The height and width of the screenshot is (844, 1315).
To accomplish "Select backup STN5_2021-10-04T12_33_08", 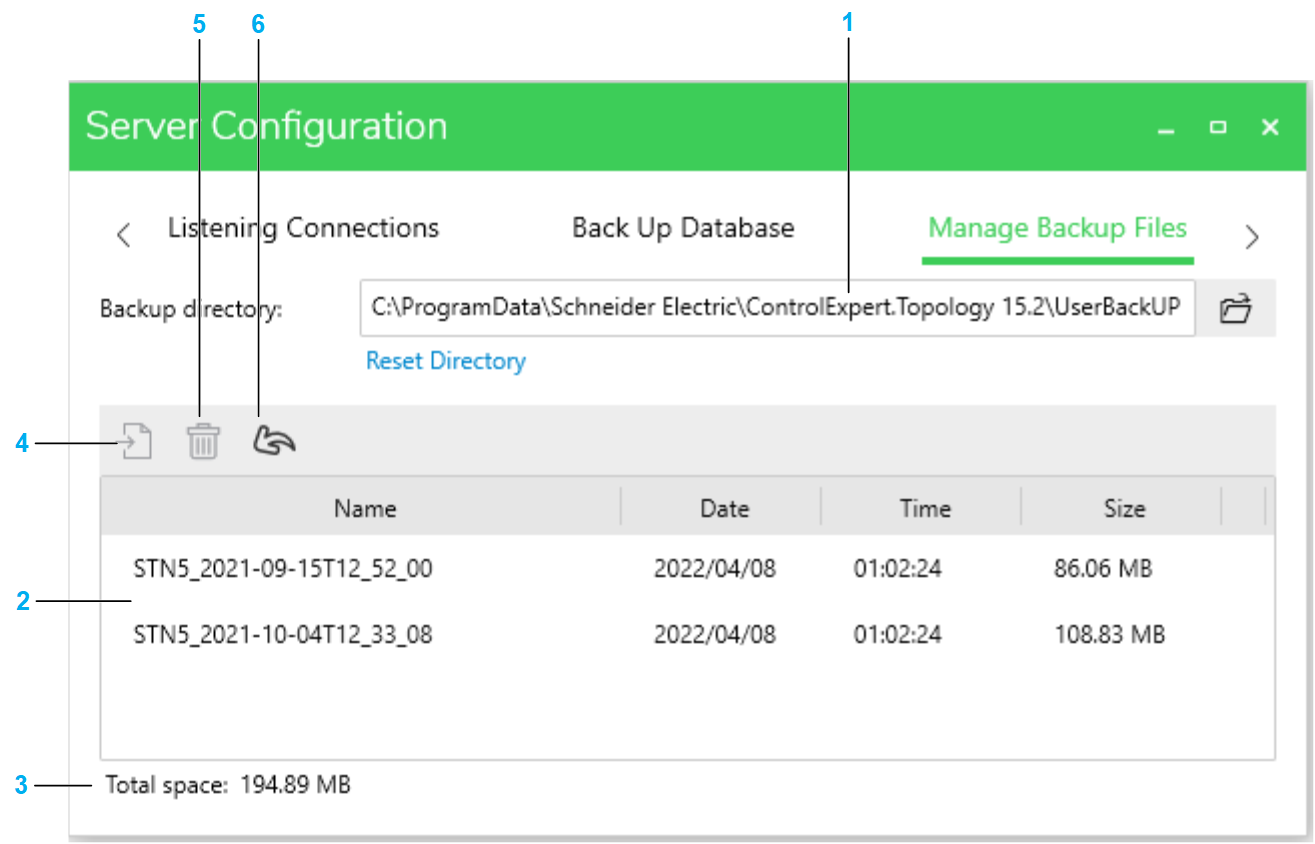I will click(x=283, y=634).
